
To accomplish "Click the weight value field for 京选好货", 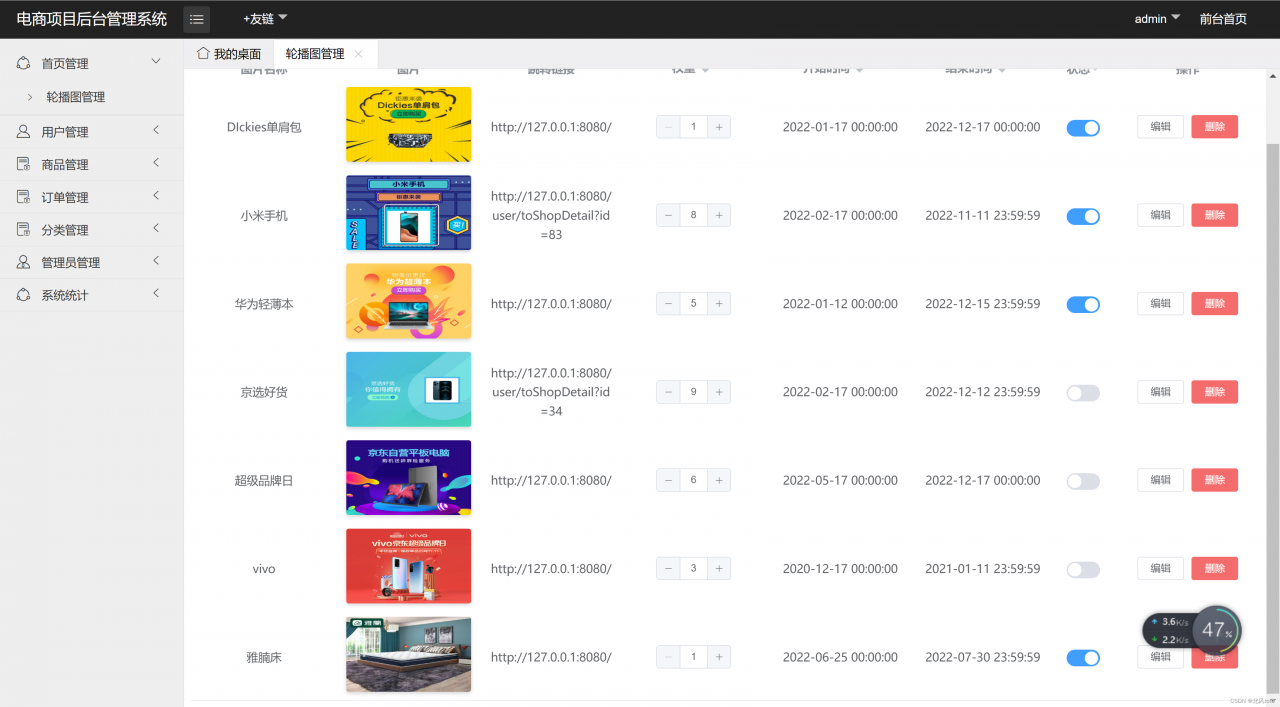I will [x=694, y=392].
